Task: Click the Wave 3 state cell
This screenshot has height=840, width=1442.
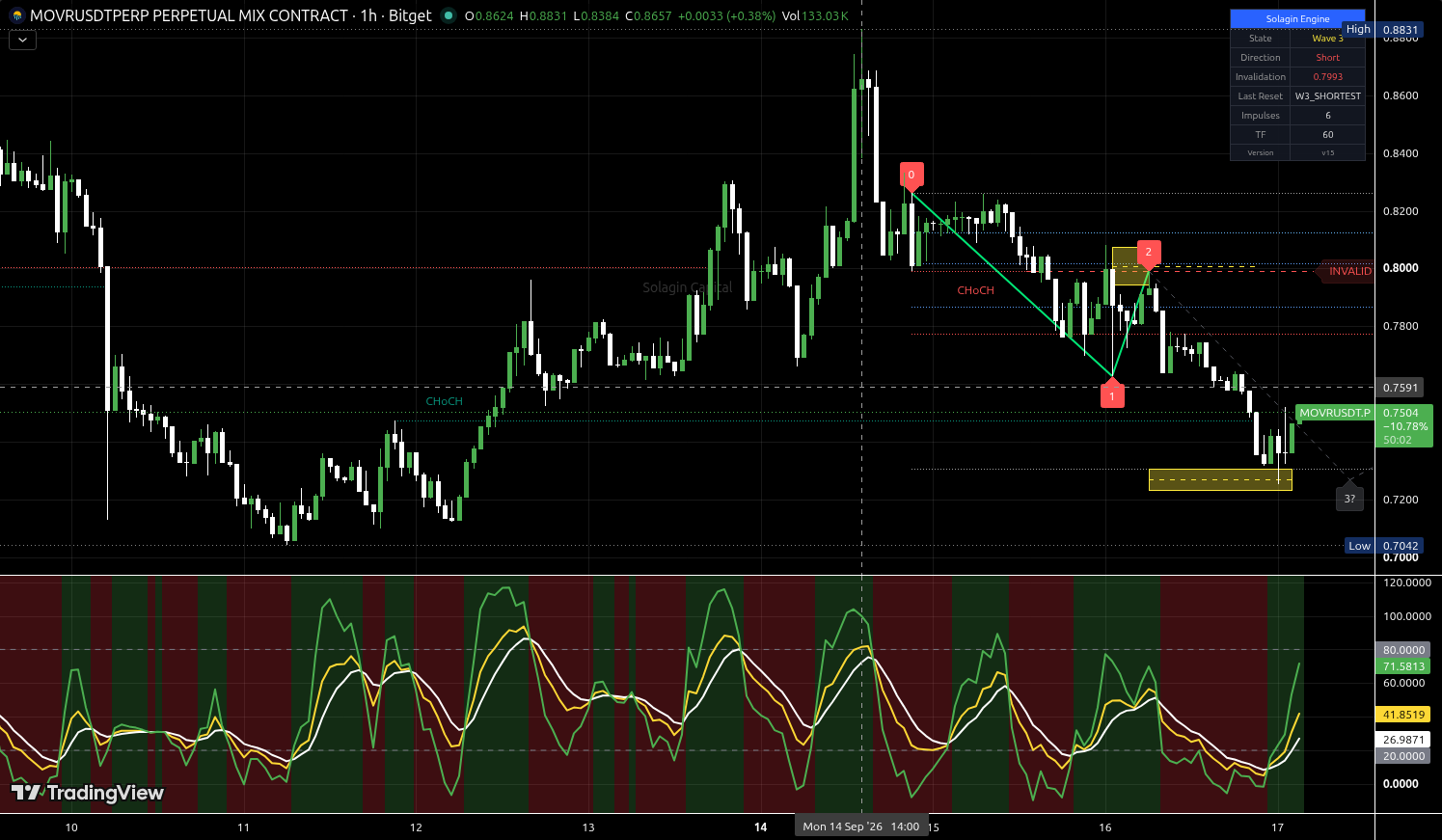Action: 1327,39
